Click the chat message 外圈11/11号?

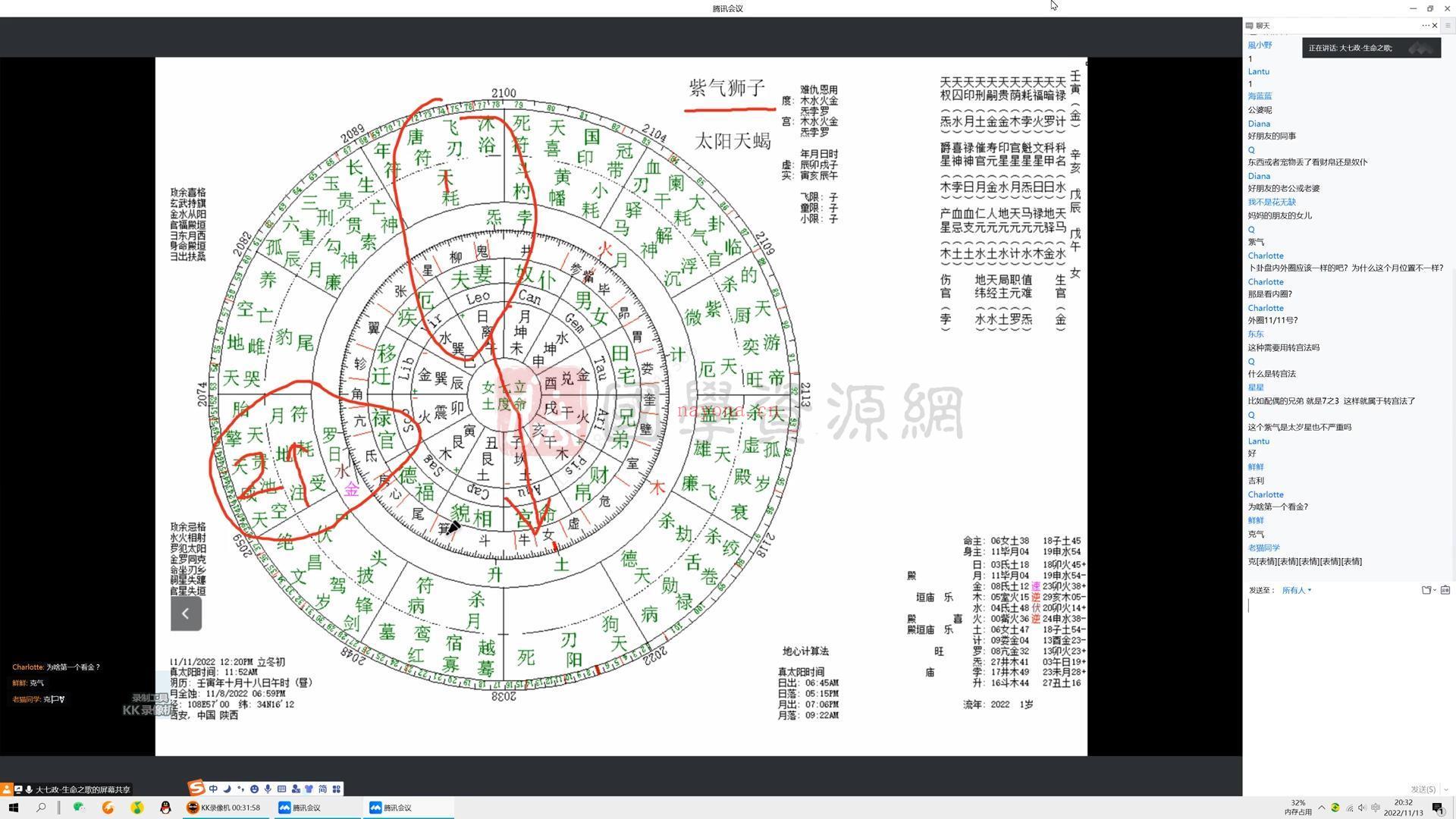pyautogui.click(x=1272, y=321)
